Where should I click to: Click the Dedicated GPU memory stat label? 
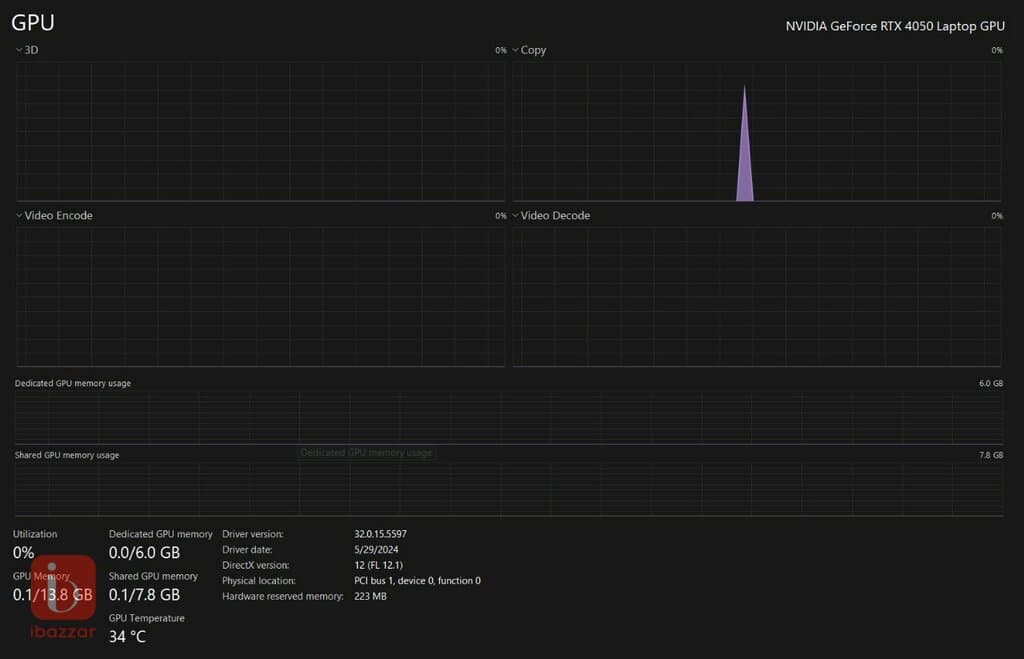pos(161,534)
